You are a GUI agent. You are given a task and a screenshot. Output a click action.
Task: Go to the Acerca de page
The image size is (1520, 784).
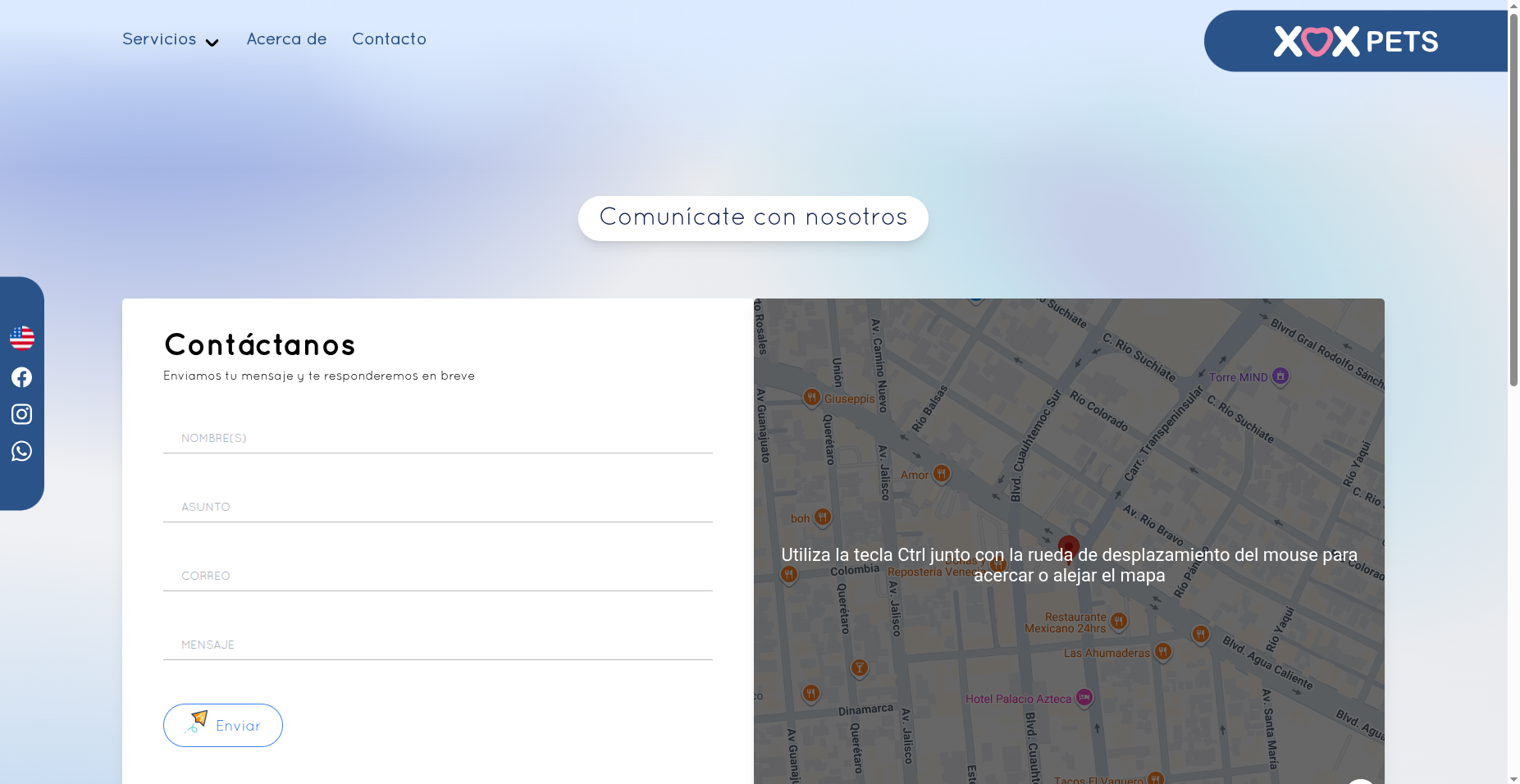click(x=286, y=39)
